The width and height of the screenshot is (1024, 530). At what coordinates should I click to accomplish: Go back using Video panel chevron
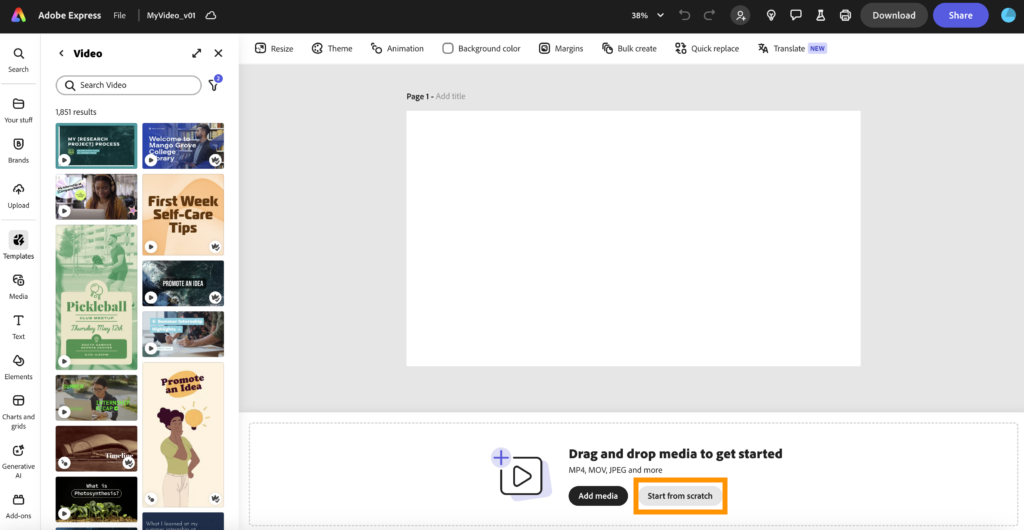coord(61,53)
